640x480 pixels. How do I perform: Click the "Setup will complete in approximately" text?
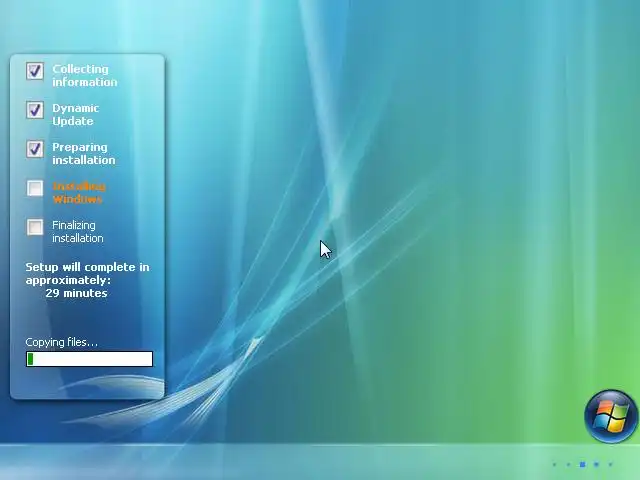87,273
